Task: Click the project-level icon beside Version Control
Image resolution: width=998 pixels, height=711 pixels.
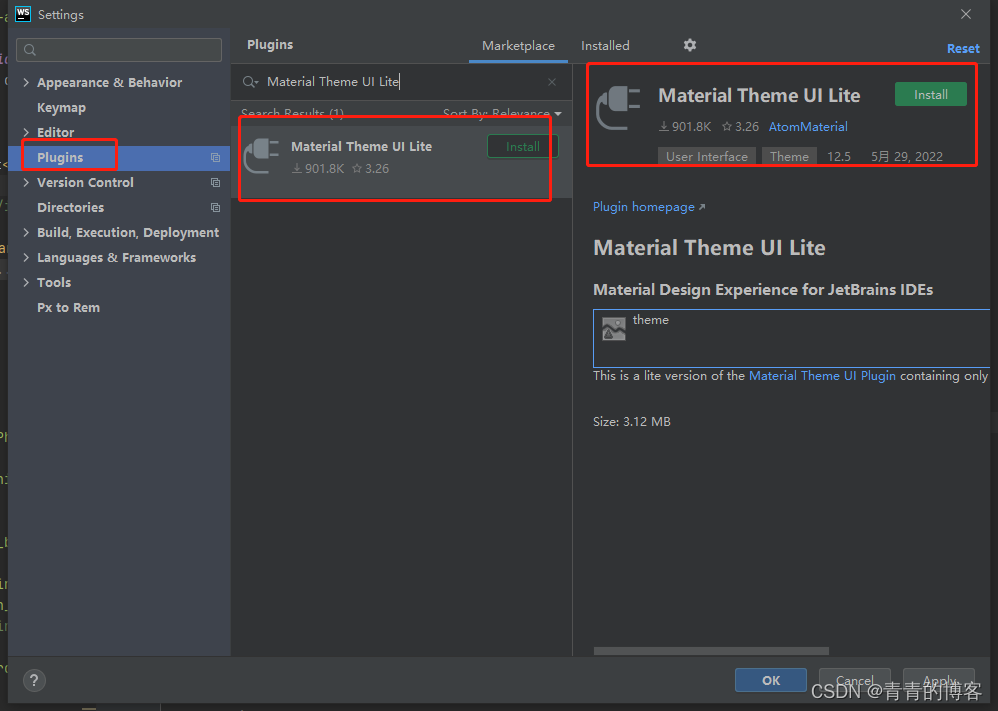Action: click(216, 183)
